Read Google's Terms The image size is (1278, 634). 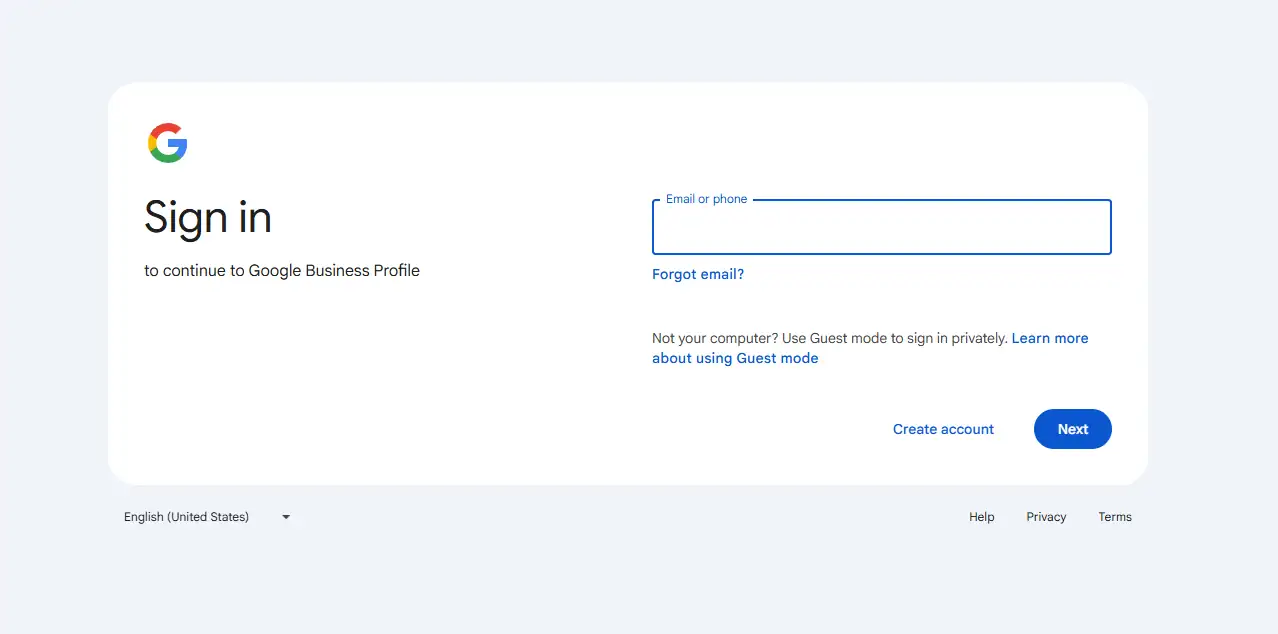[1114, 517]
